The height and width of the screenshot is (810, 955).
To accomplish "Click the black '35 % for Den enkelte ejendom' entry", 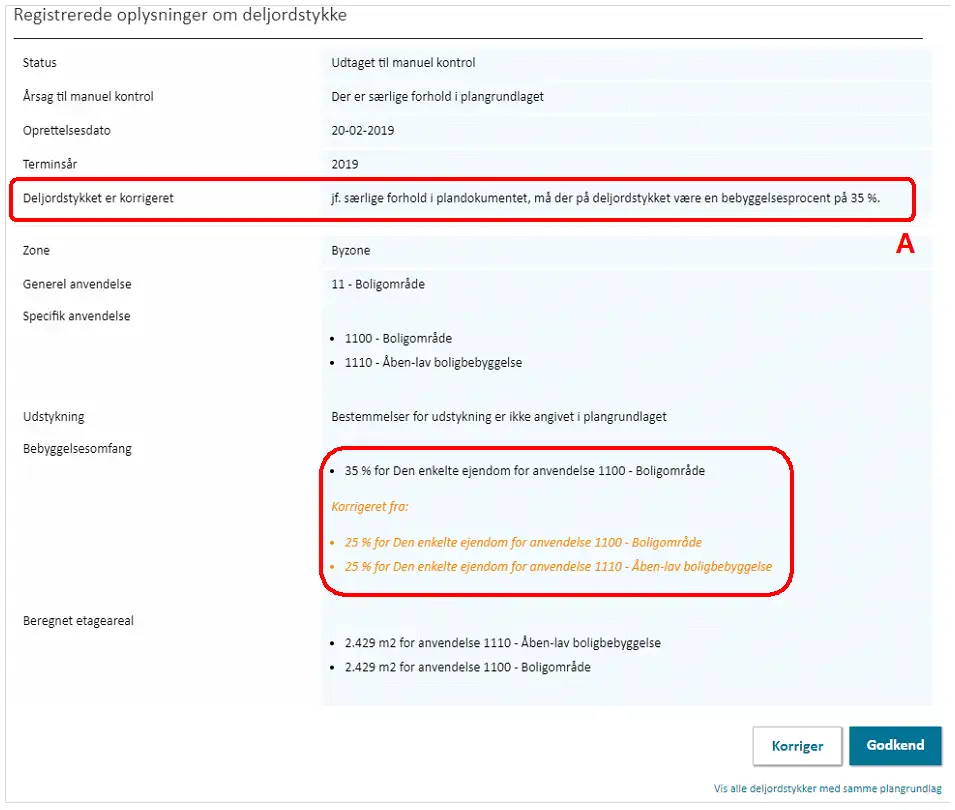I will [524, 470].
